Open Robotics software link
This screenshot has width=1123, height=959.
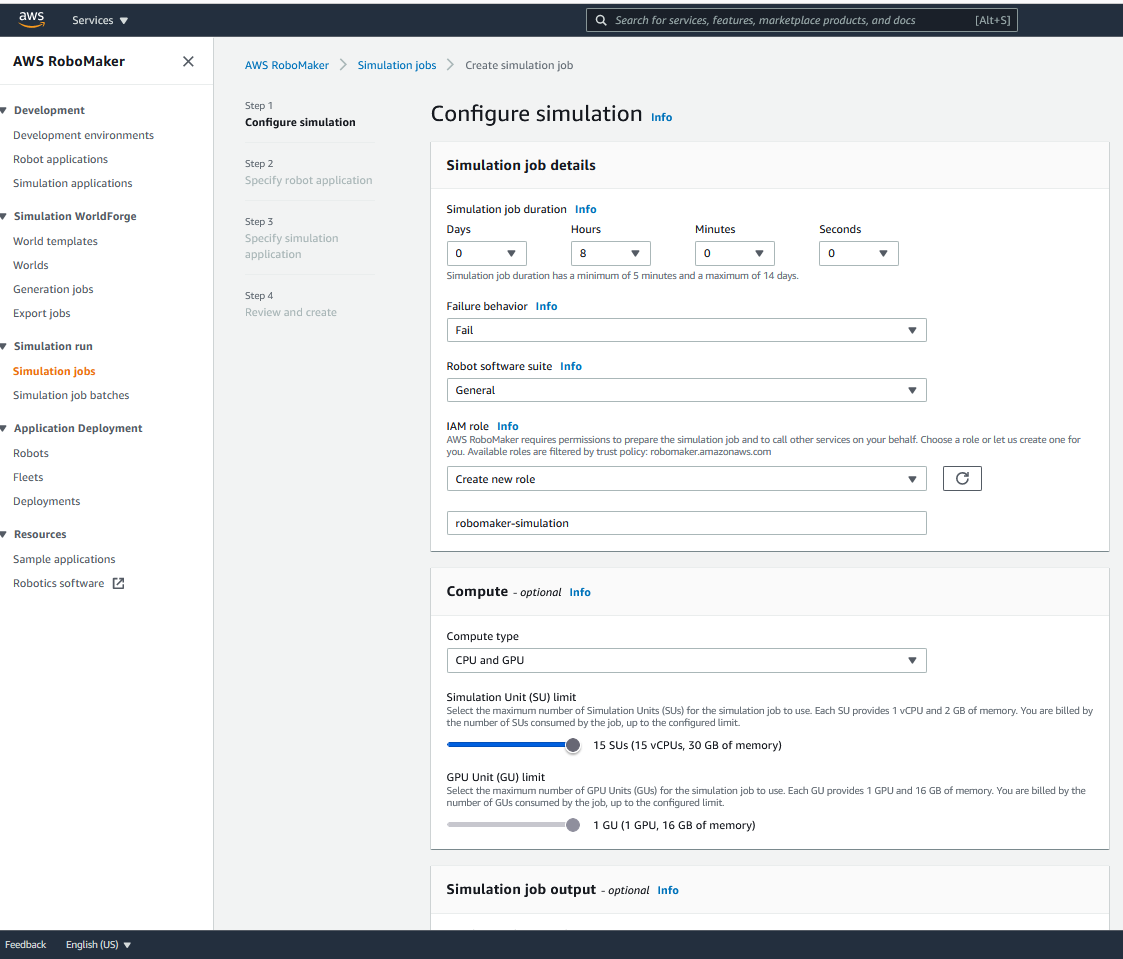pos(58,584)
